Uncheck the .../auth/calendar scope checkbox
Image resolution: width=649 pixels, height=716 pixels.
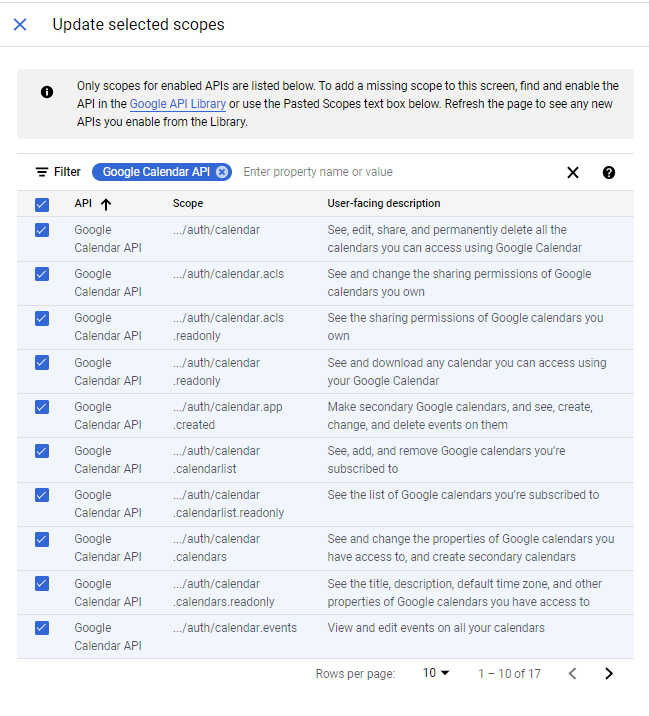(42, 230)
